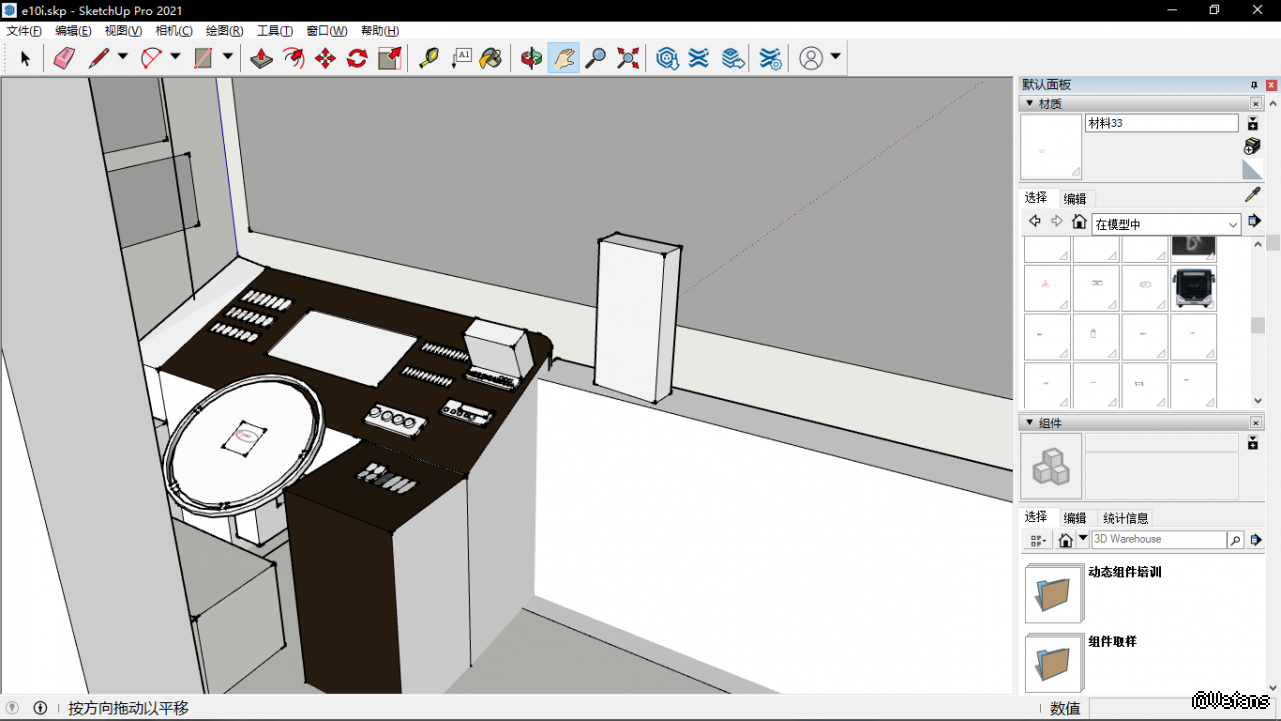Open the 动态组件培训 component folder
The width and height of the screenshot is (1281, 721).
1054,593
